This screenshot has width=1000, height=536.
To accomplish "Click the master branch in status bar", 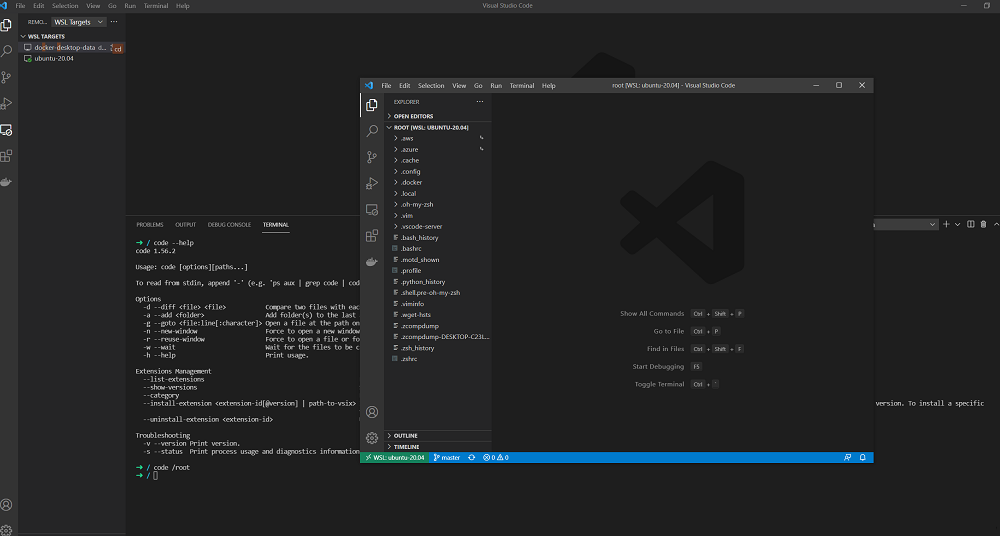I will pos(447,458).
